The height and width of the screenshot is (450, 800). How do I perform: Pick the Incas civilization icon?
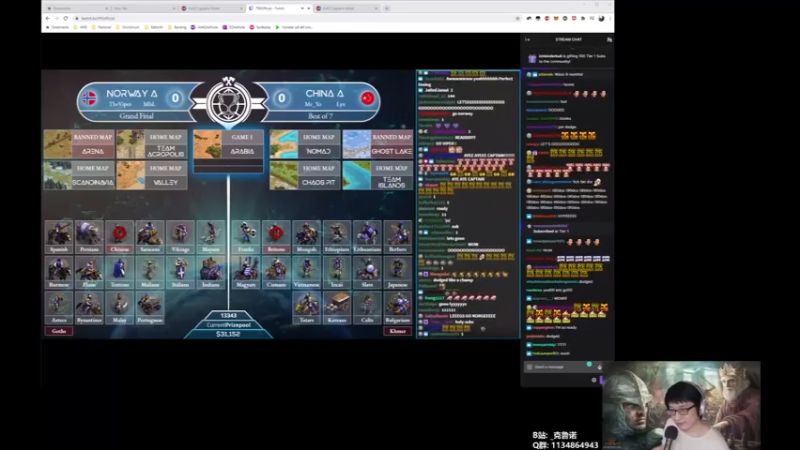337,272
